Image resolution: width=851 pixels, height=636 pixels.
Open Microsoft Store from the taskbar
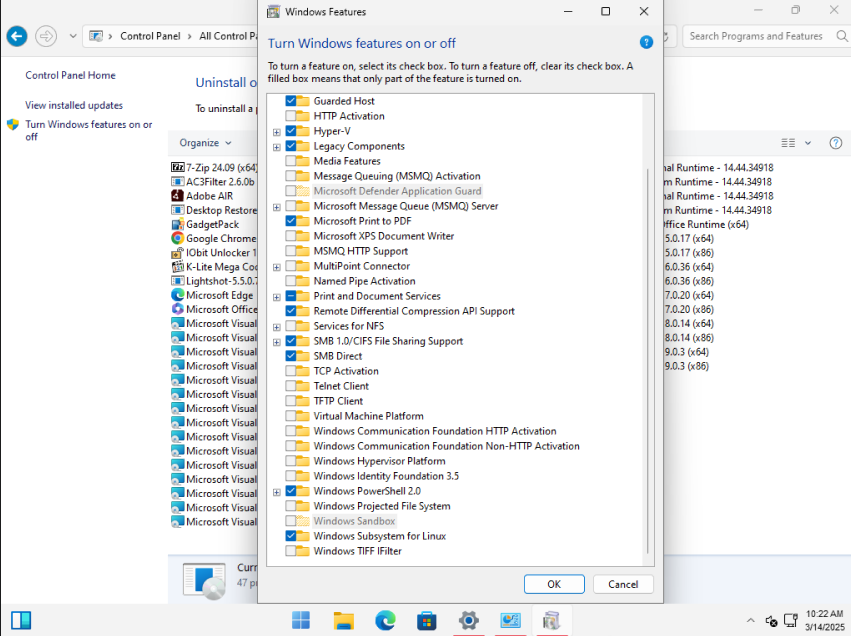427,620
